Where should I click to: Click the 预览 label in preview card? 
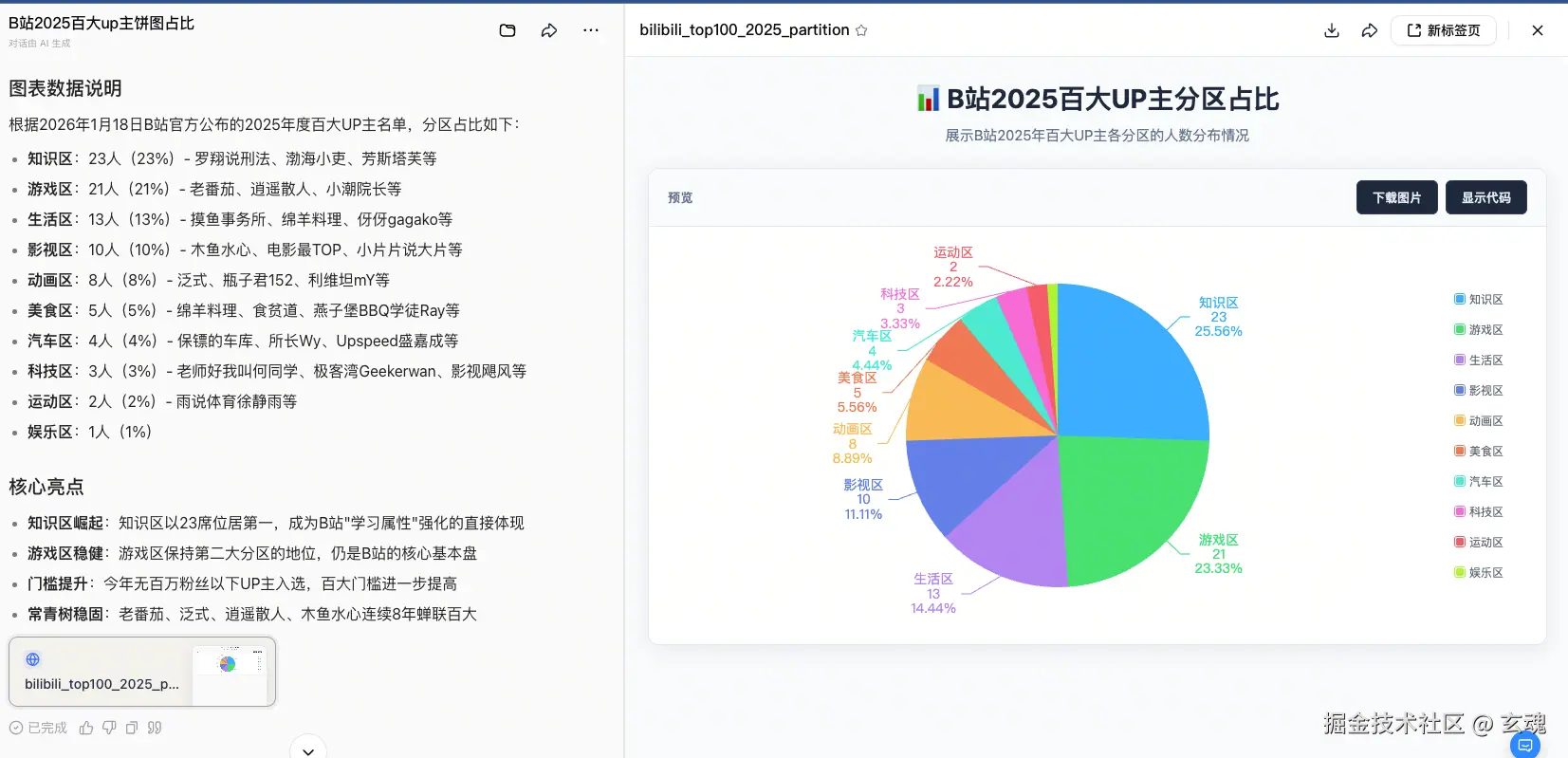coord(680,197)
